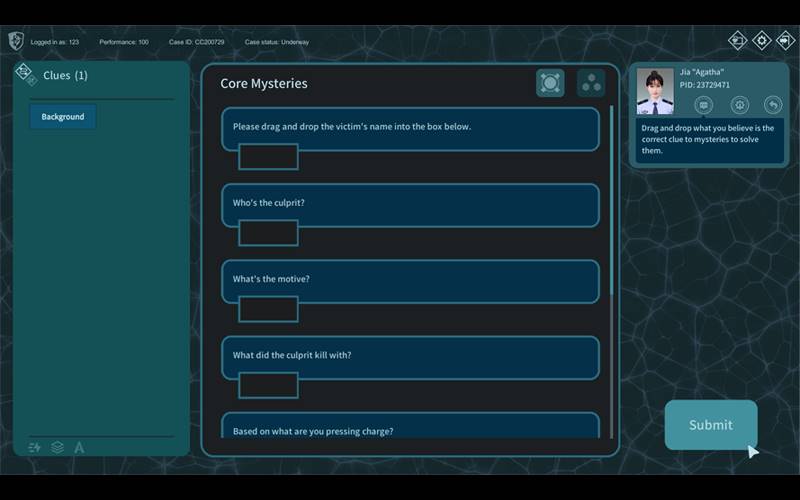Click Jia Agatha's portrait photo
This screenshot has height=500, width=800.
655,91
